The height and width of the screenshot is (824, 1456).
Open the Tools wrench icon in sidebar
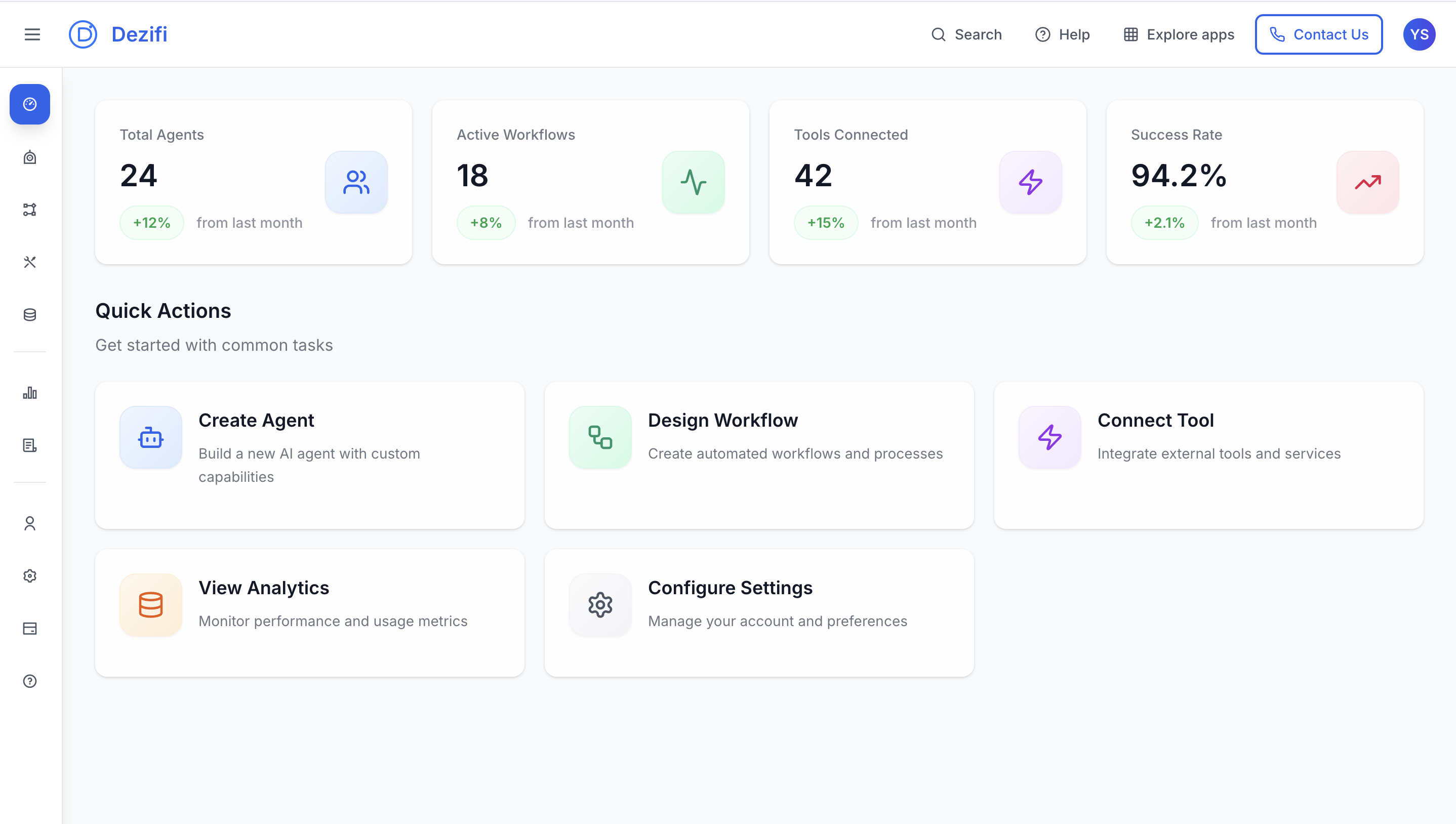coord(29,262)
